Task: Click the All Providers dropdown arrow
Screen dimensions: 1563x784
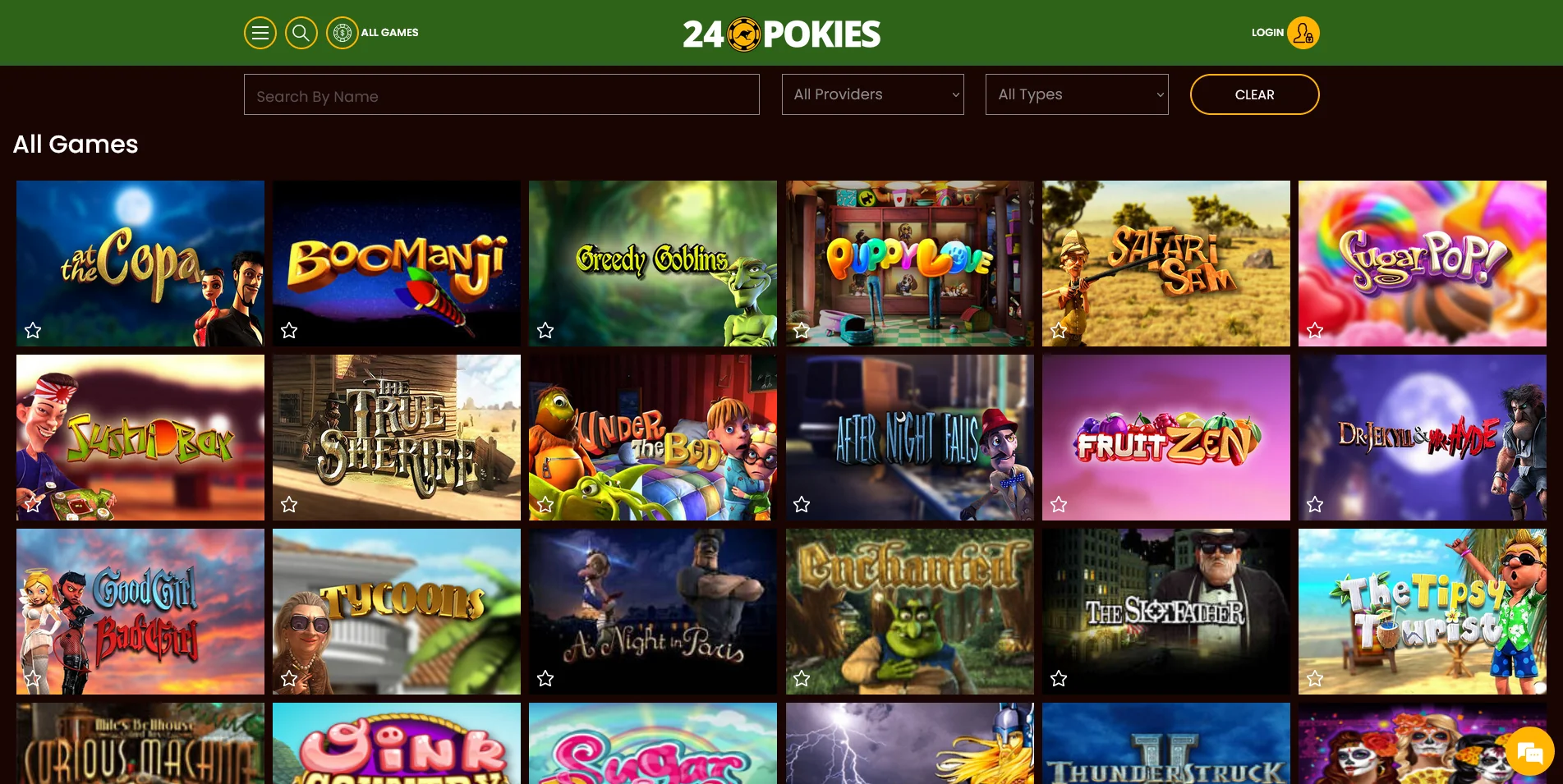Action: (955, 95)
